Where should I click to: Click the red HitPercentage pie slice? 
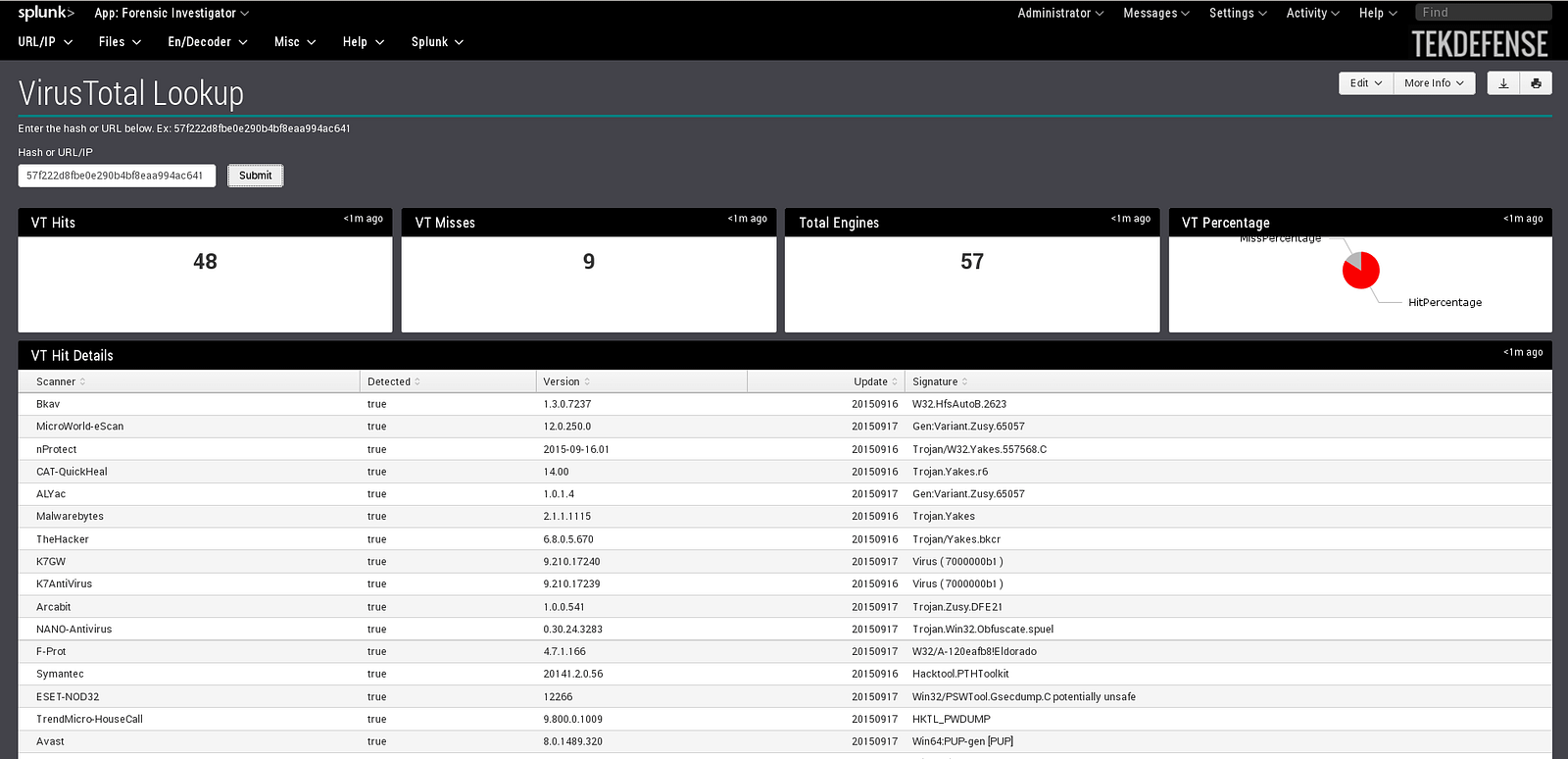[1362, 275]
